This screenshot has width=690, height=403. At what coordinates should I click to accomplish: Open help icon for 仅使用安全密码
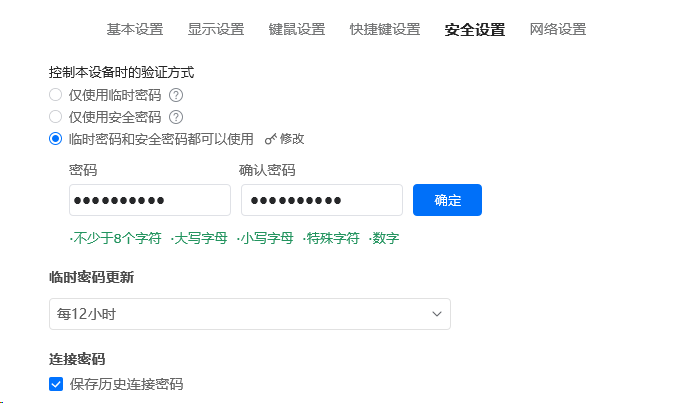tap(176, 117)
